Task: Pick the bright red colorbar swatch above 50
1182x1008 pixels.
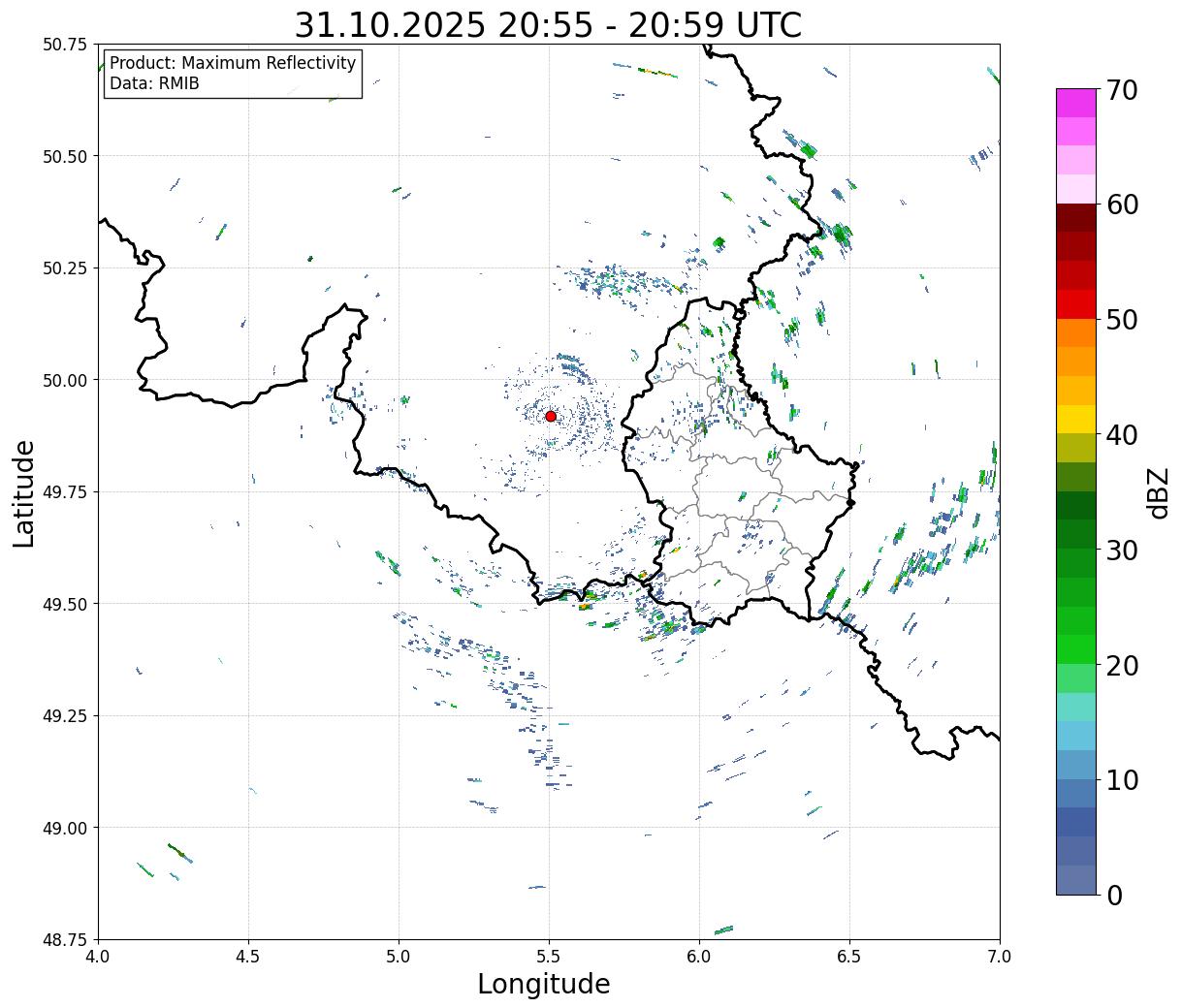Action: point(1076,304)
